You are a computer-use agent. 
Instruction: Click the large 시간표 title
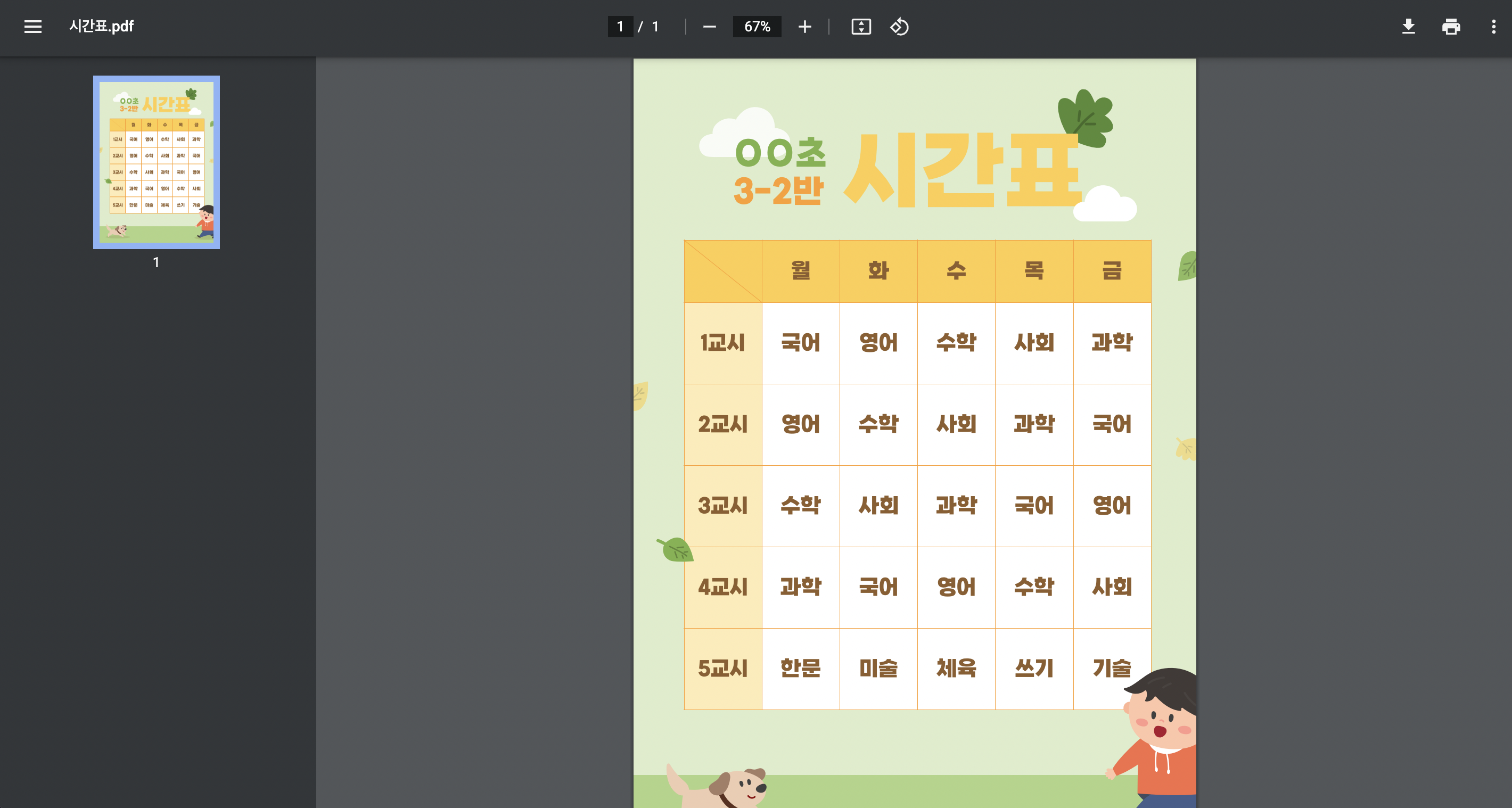pyautogui.click(x=964, y=170)
